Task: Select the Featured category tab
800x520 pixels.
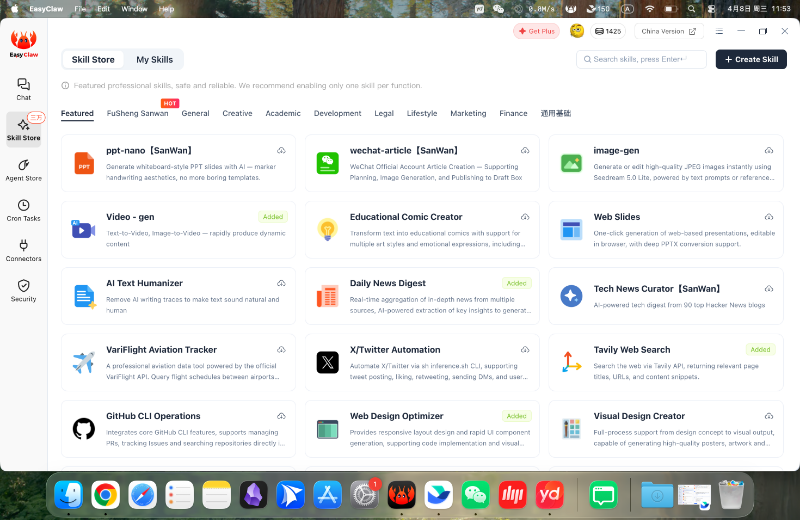Action: [77, 113]
